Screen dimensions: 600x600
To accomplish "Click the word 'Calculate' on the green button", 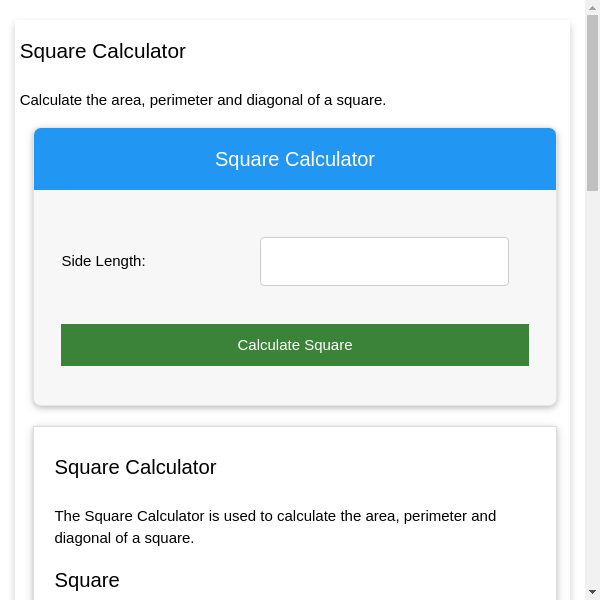I will [x=268, y=345].
